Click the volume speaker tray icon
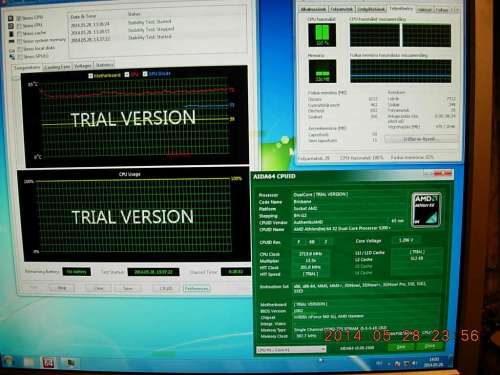This screenshot has width=500, height=375. pos(415,363)
